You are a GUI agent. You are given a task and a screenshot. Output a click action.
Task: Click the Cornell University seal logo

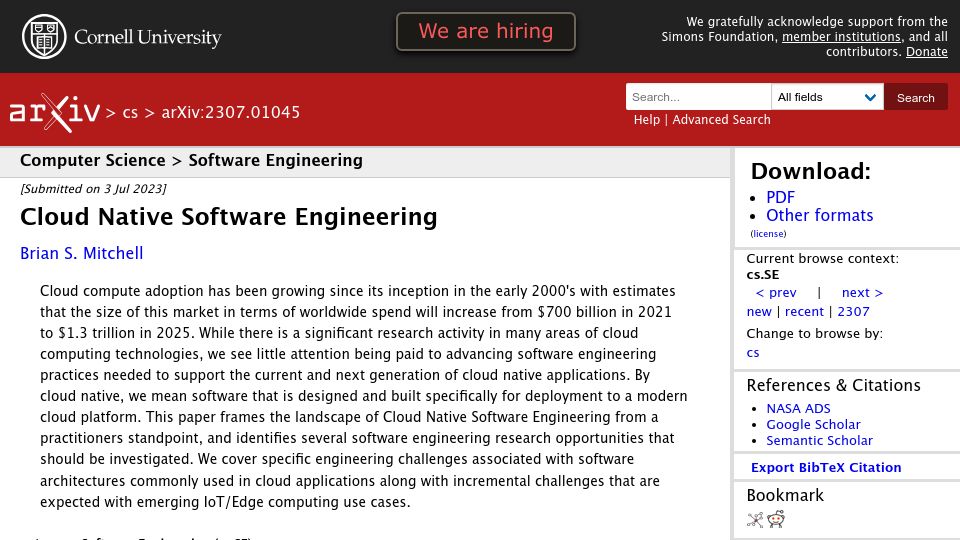click(44, 37)
